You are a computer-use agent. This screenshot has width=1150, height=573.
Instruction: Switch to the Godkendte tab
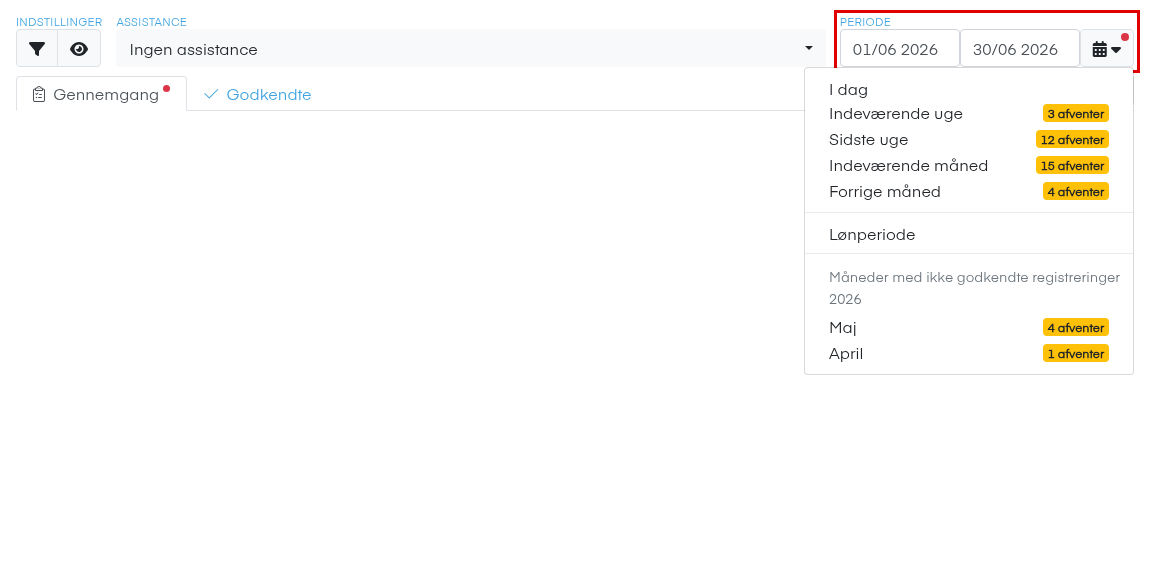tap(257, 95)
